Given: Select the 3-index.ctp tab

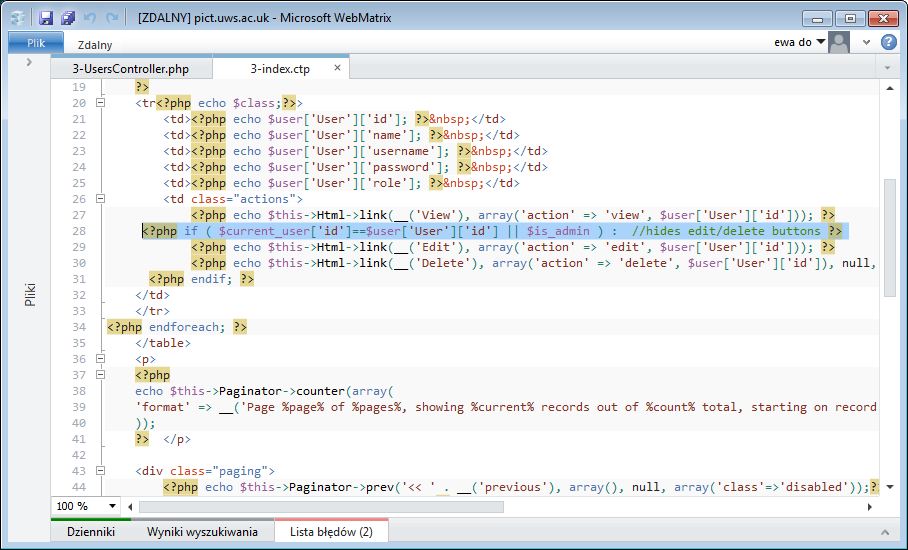Looking at the screenshot, I should pyautogui.click(x=280, y=68).
